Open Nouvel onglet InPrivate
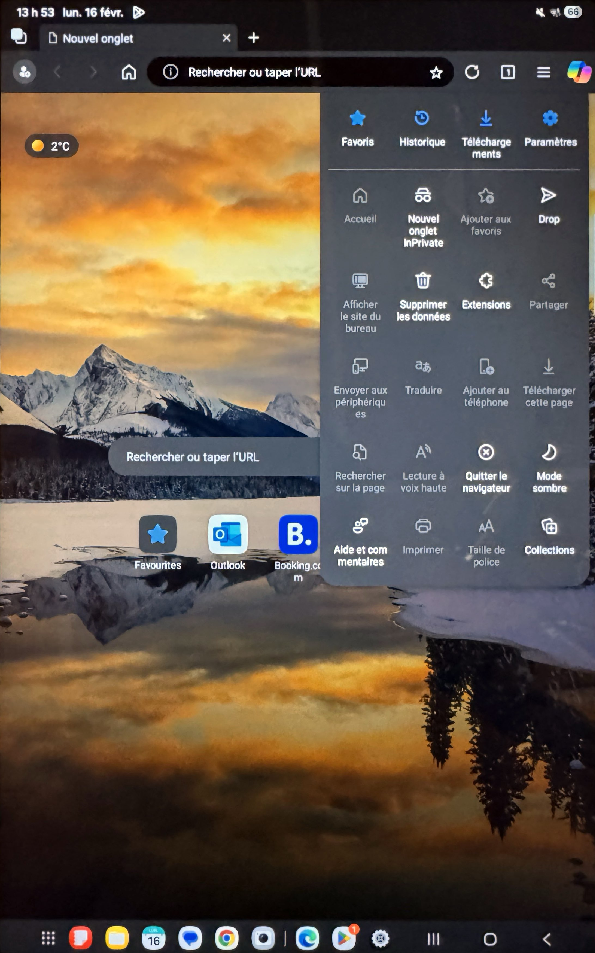This screenshot has width=595, height=953. [x=423, y=217]
